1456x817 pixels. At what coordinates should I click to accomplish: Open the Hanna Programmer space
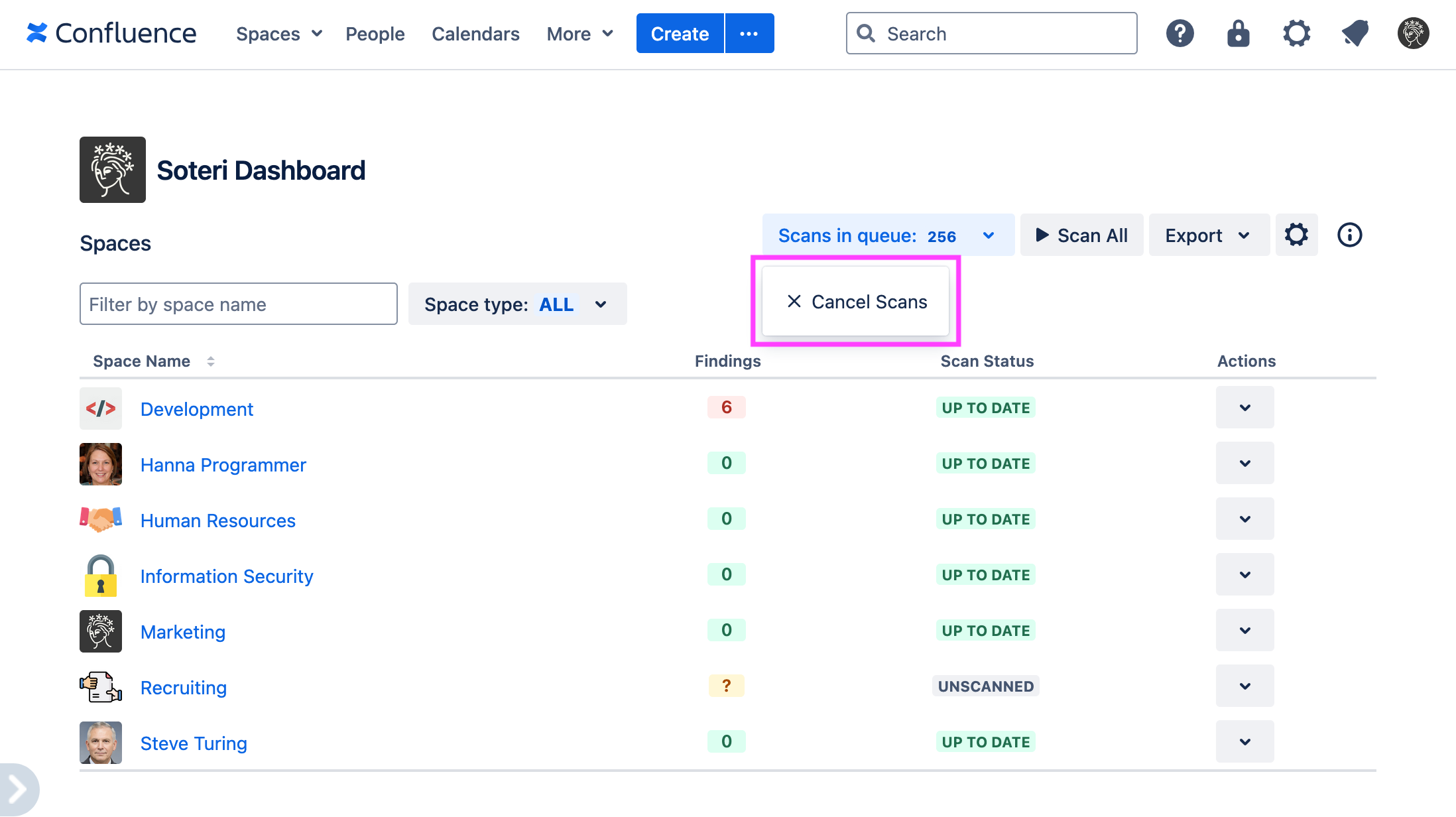click(223, 464)
